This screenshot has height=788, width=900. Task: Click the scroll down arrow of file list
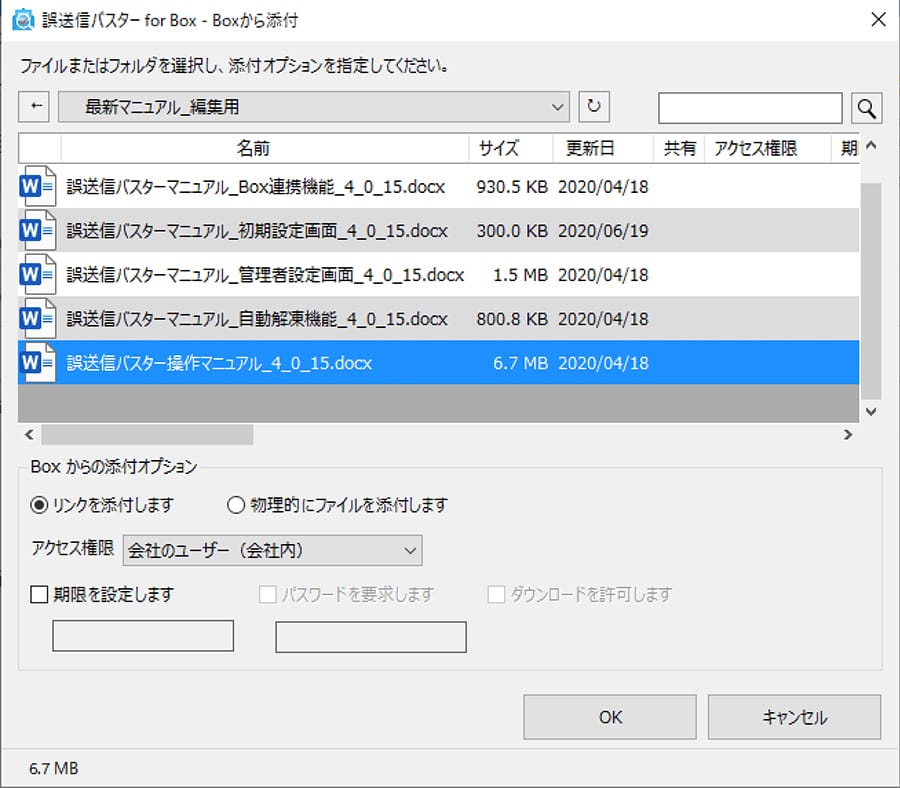[x=871, y=412]
